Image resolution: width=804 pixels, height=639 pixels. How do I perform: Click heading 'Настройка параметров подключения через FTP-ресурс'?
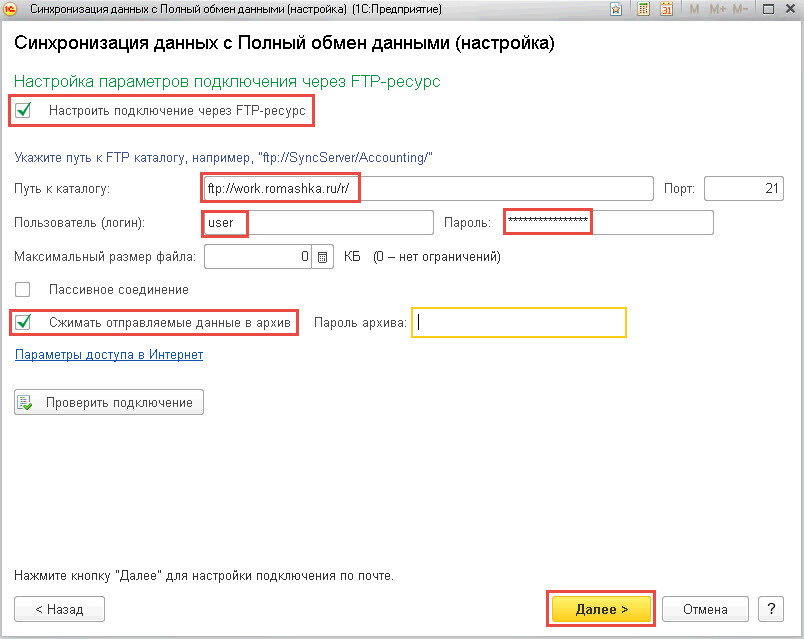[227, 82]
